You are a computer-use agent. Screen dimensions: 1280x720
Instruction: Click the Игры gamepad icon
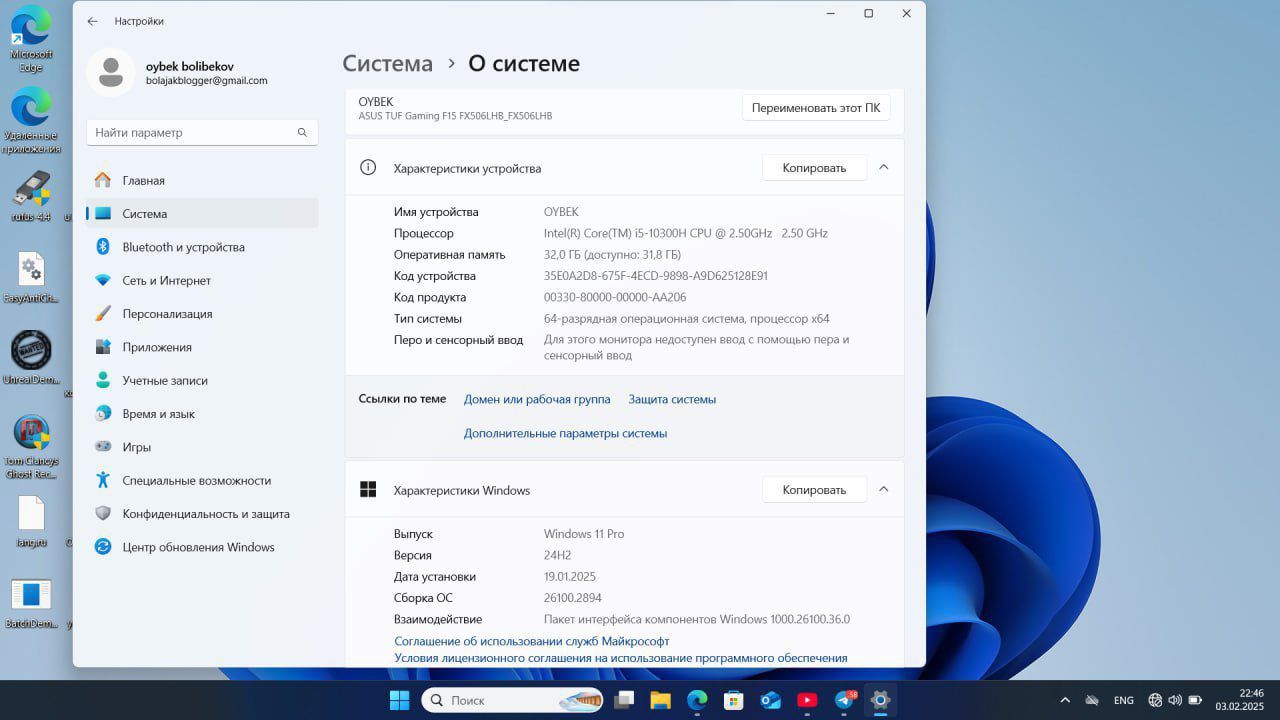(x=103, y=447)
